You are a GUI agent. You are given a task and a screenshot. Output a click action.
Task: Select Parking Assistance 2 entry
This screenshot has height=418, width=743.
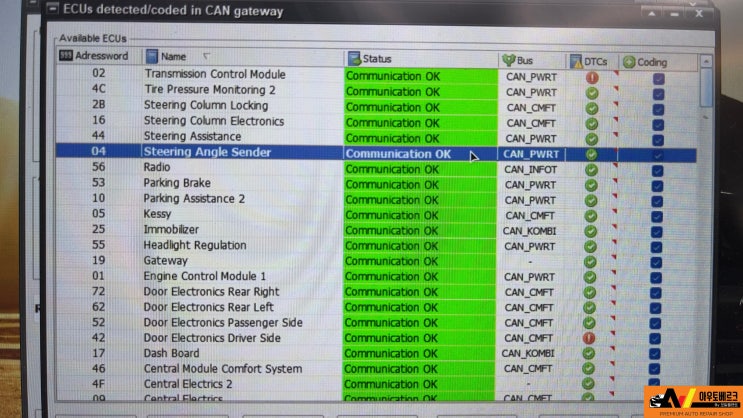pos(194,199)
